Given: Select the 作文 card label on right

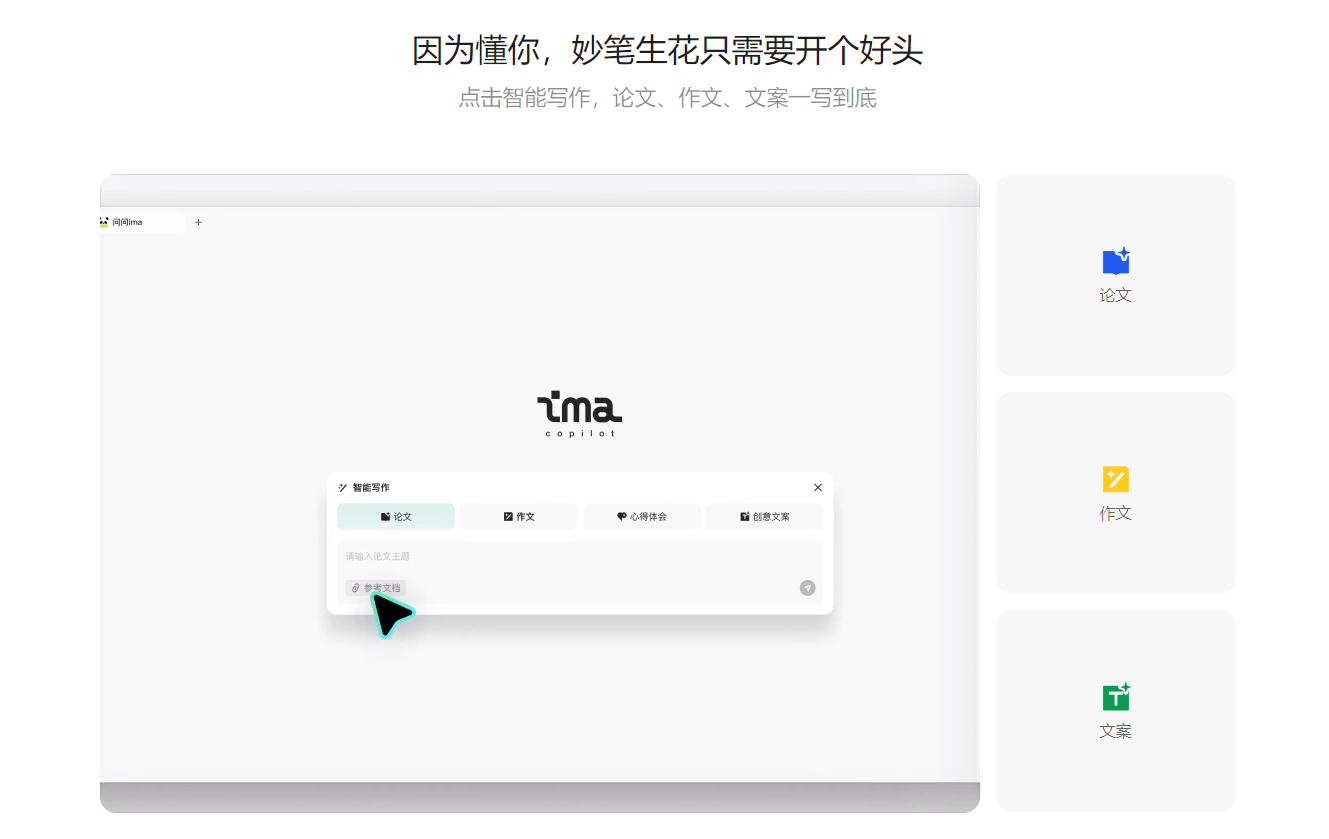Looking at the screenshot, I should tap(1115, 513).
